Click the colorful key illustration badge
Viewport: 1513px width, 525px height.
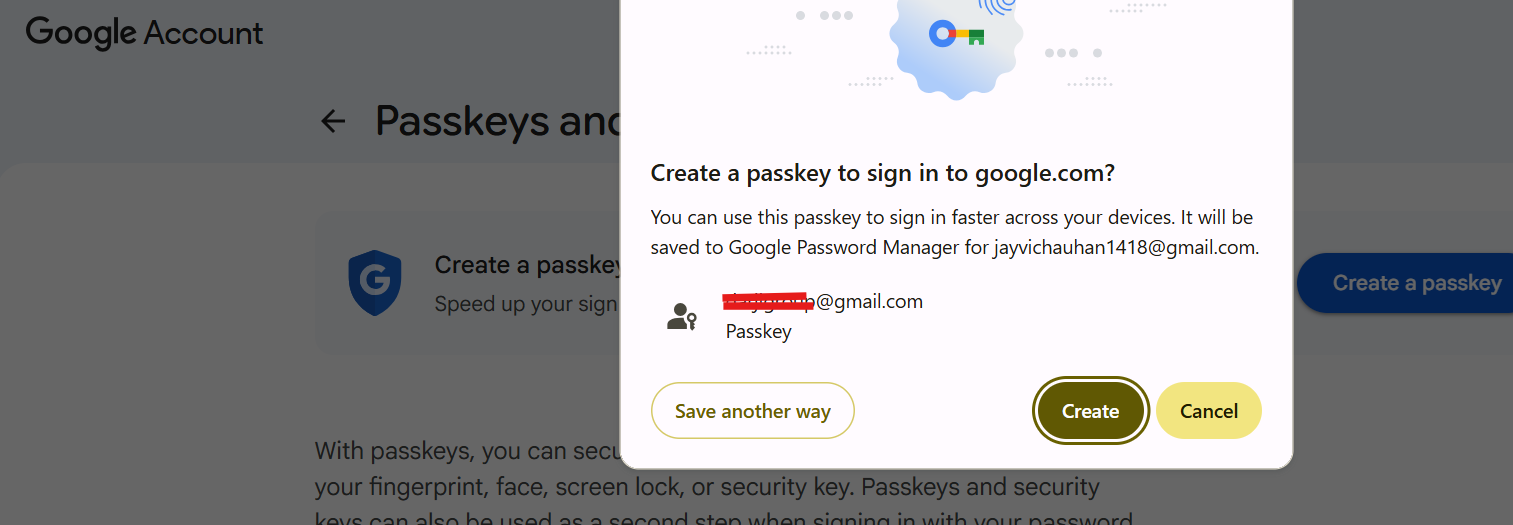point(956,38)
